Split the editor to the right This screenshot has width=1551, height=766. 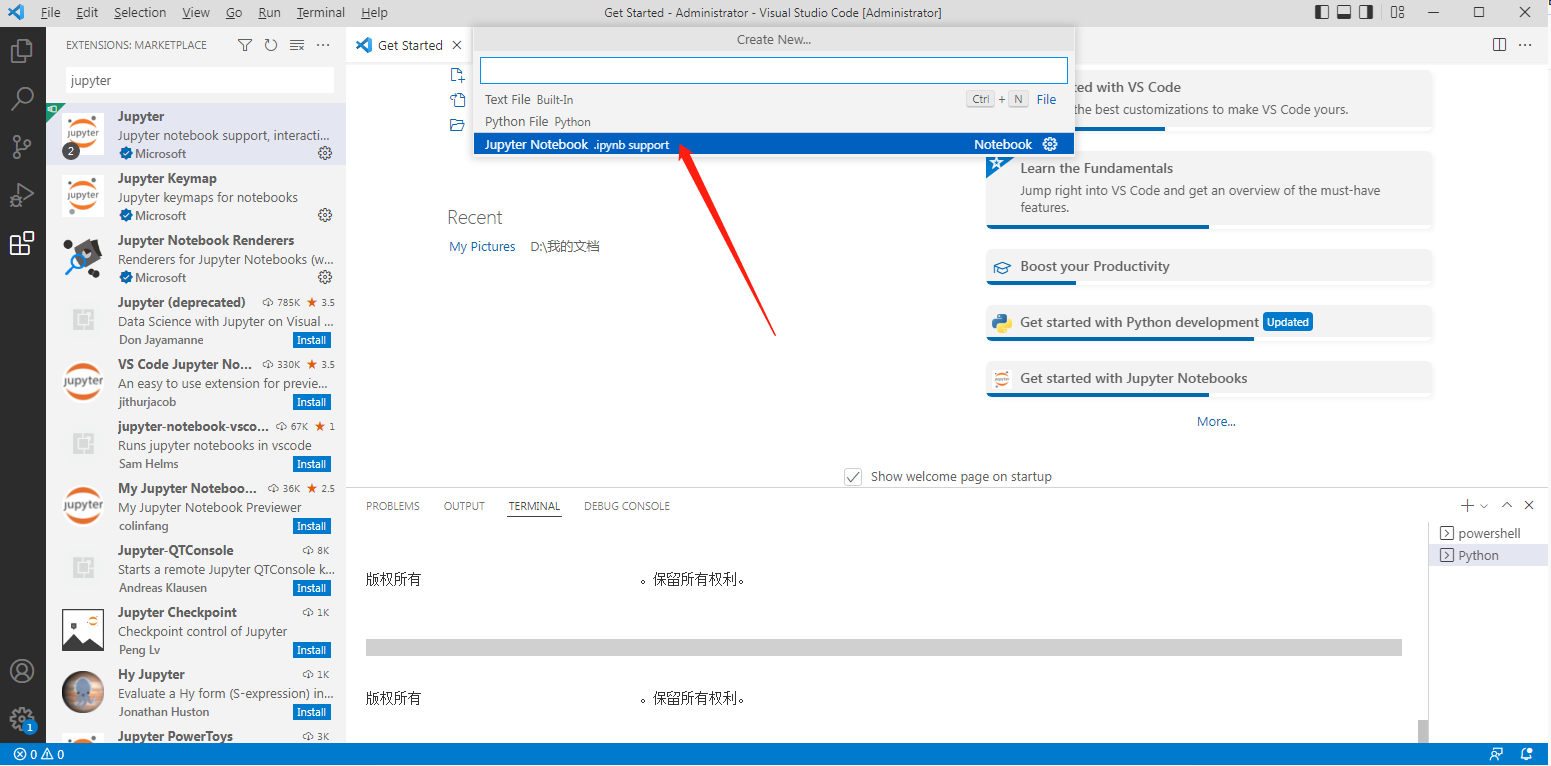[x=1499, y=45]
